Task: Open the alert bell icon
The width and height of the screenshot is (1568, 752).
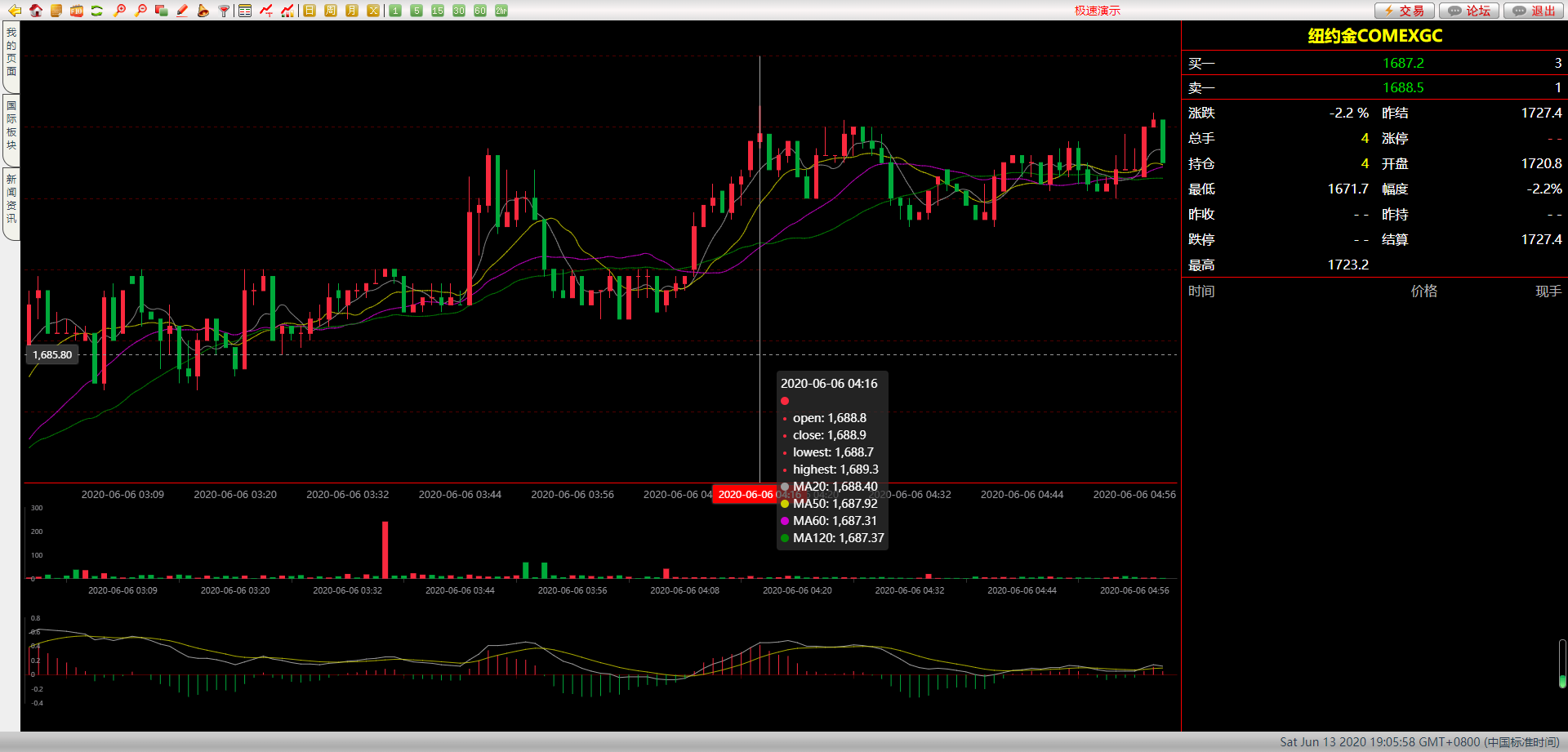Action: tap(203, 11)
